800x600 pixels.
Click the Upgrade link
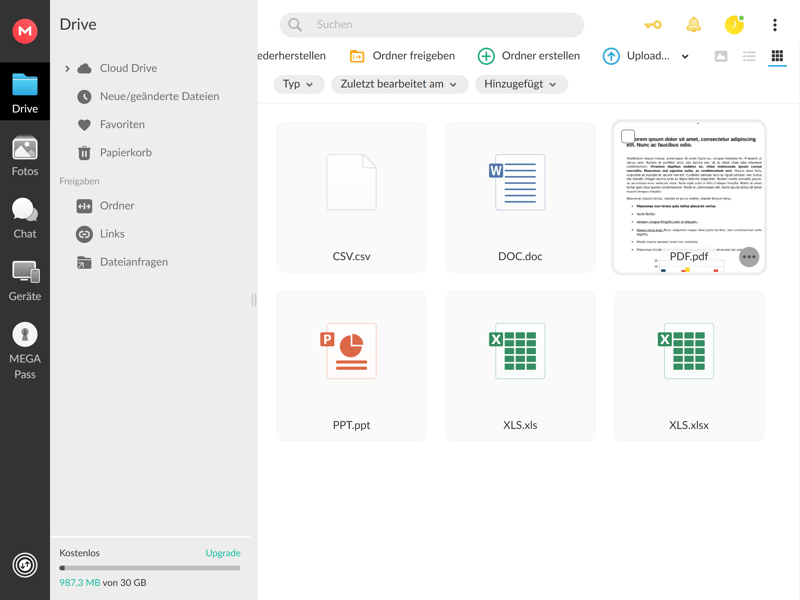coord(223,553)
